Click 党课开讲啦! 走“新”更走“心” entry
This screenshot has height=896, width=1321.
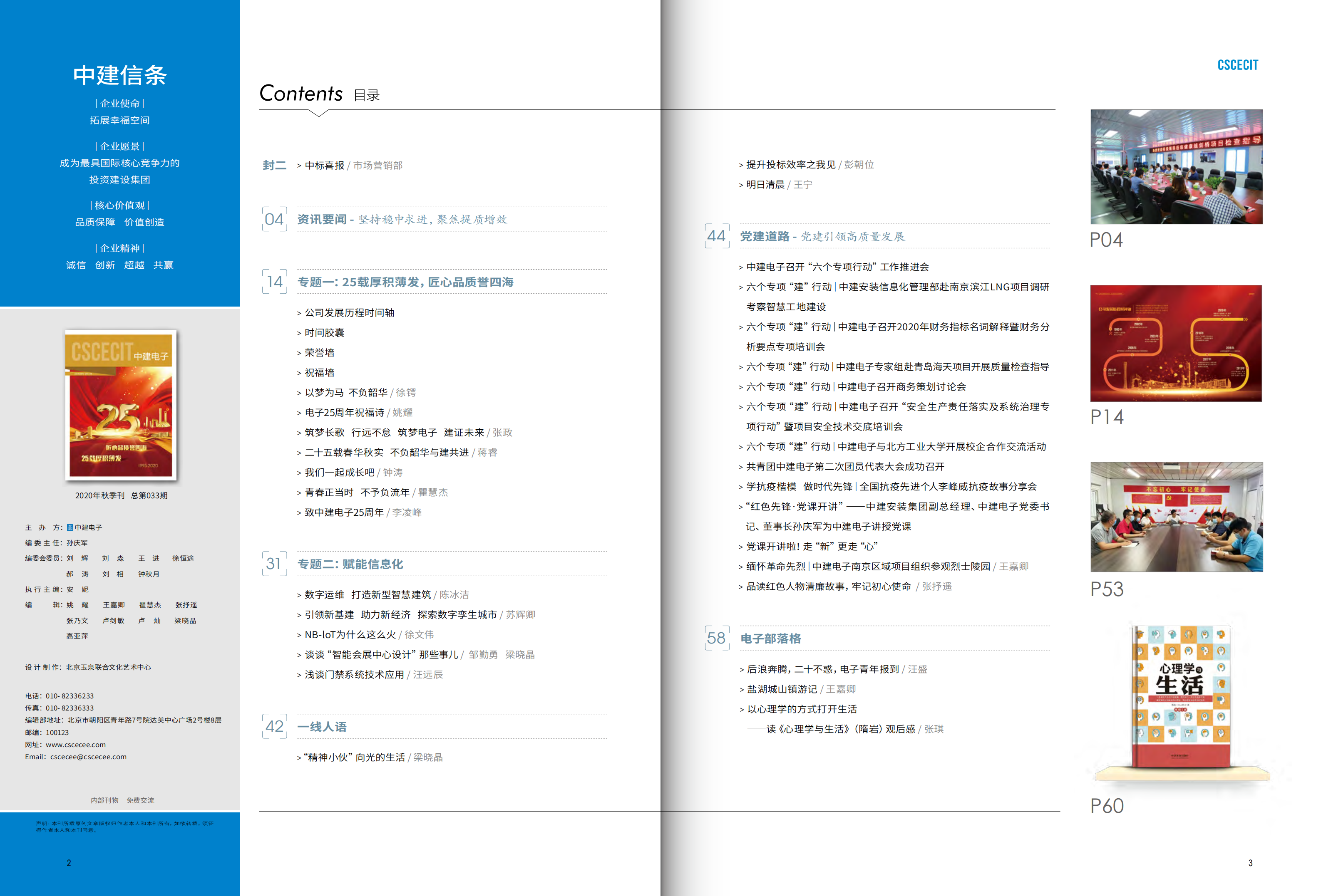pyautogui.click(x=808, y=546)
